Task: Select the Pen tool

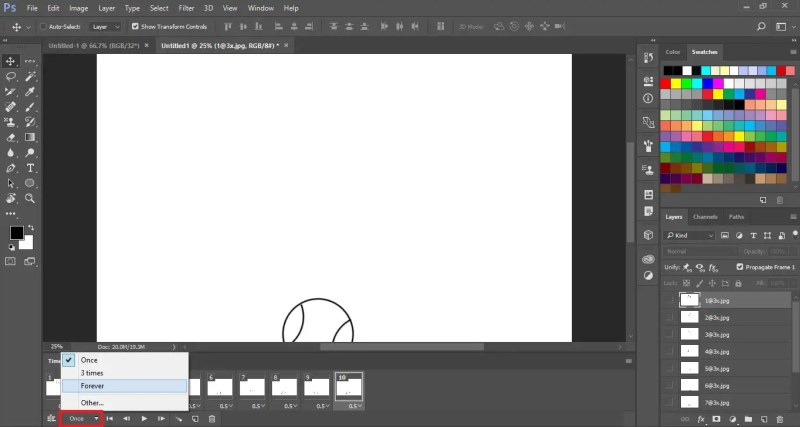Action: pyautogui.click(x=10, y=168)
